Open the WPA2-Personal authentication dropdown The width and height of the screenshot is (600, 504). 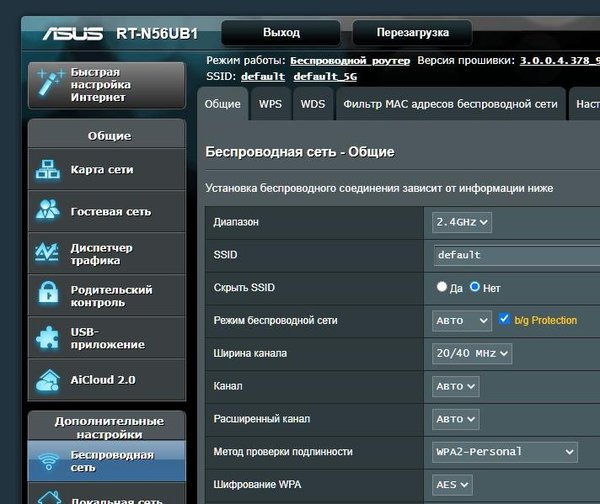point(505,451)
